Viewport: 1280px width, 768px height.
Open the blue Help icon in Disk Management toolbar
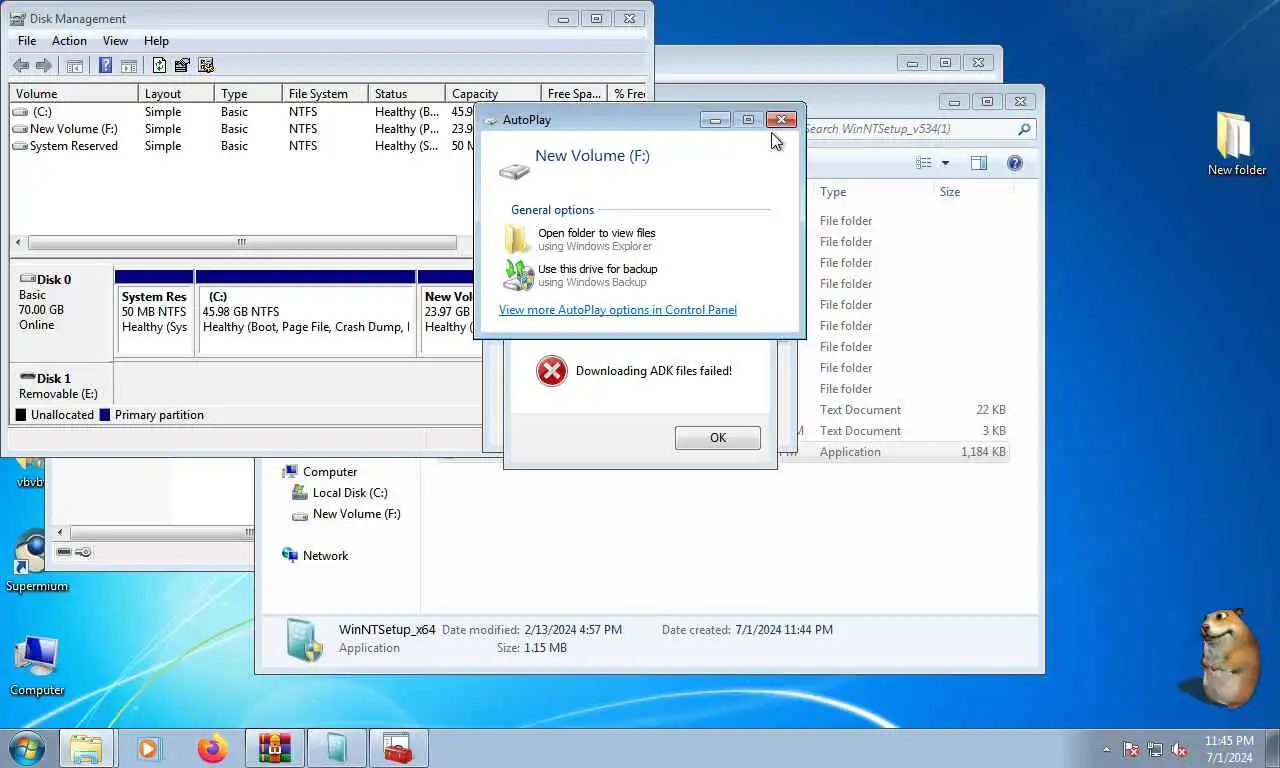(105, 66)
